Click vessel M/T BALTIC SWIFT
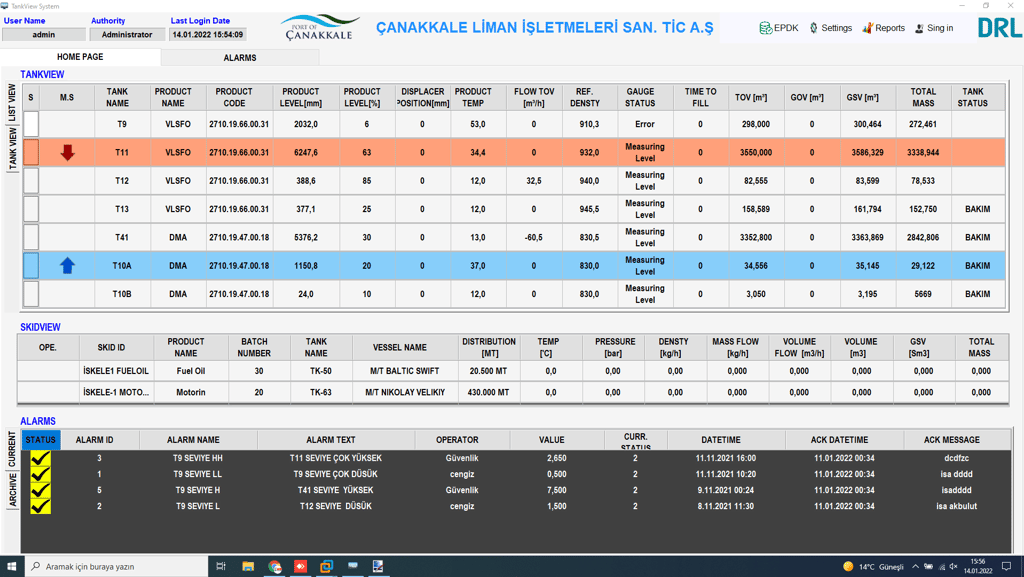Screen dimensions: 1024x577 tap(405, 371)
